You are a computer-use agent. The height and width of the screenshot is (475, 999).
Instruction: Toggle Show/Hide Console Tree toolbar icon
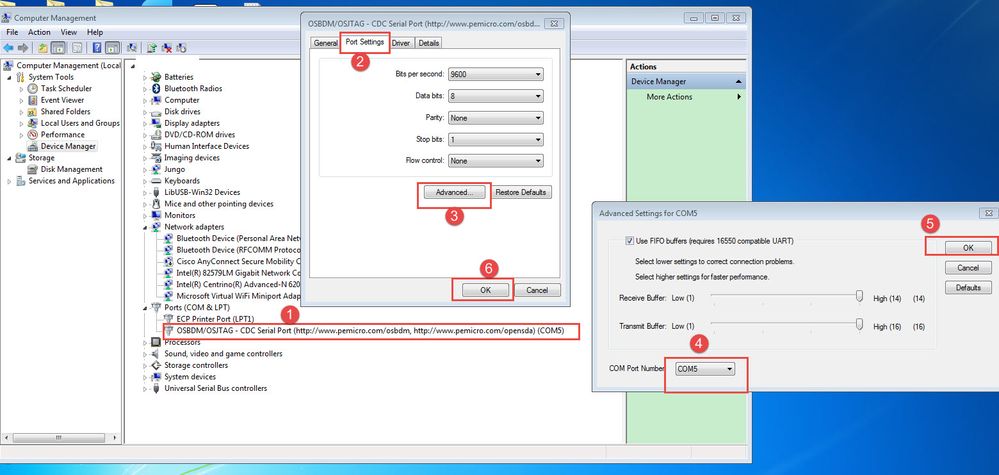[57, 48]
